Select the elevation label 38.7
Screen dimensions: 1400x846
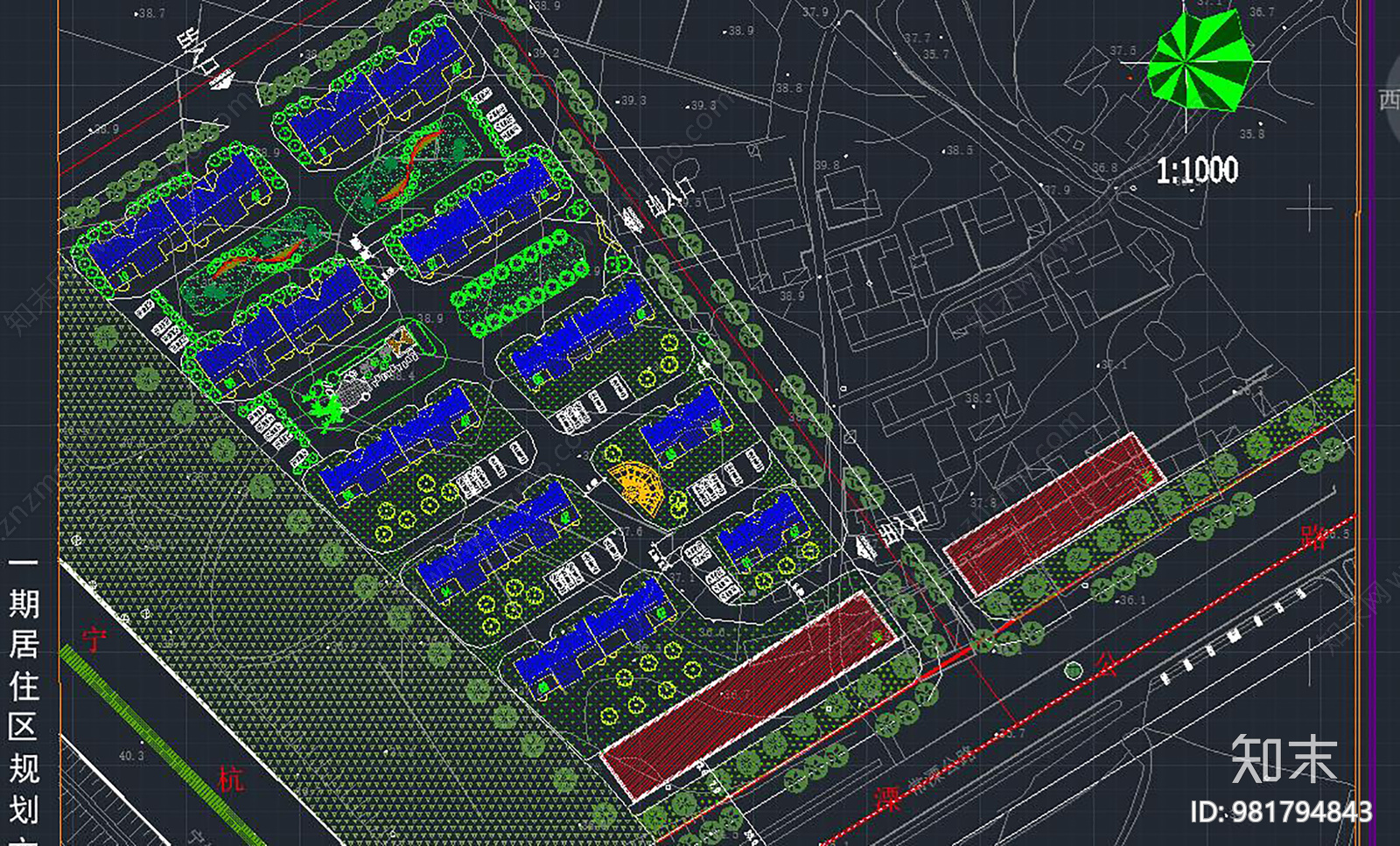click(150, 13)
